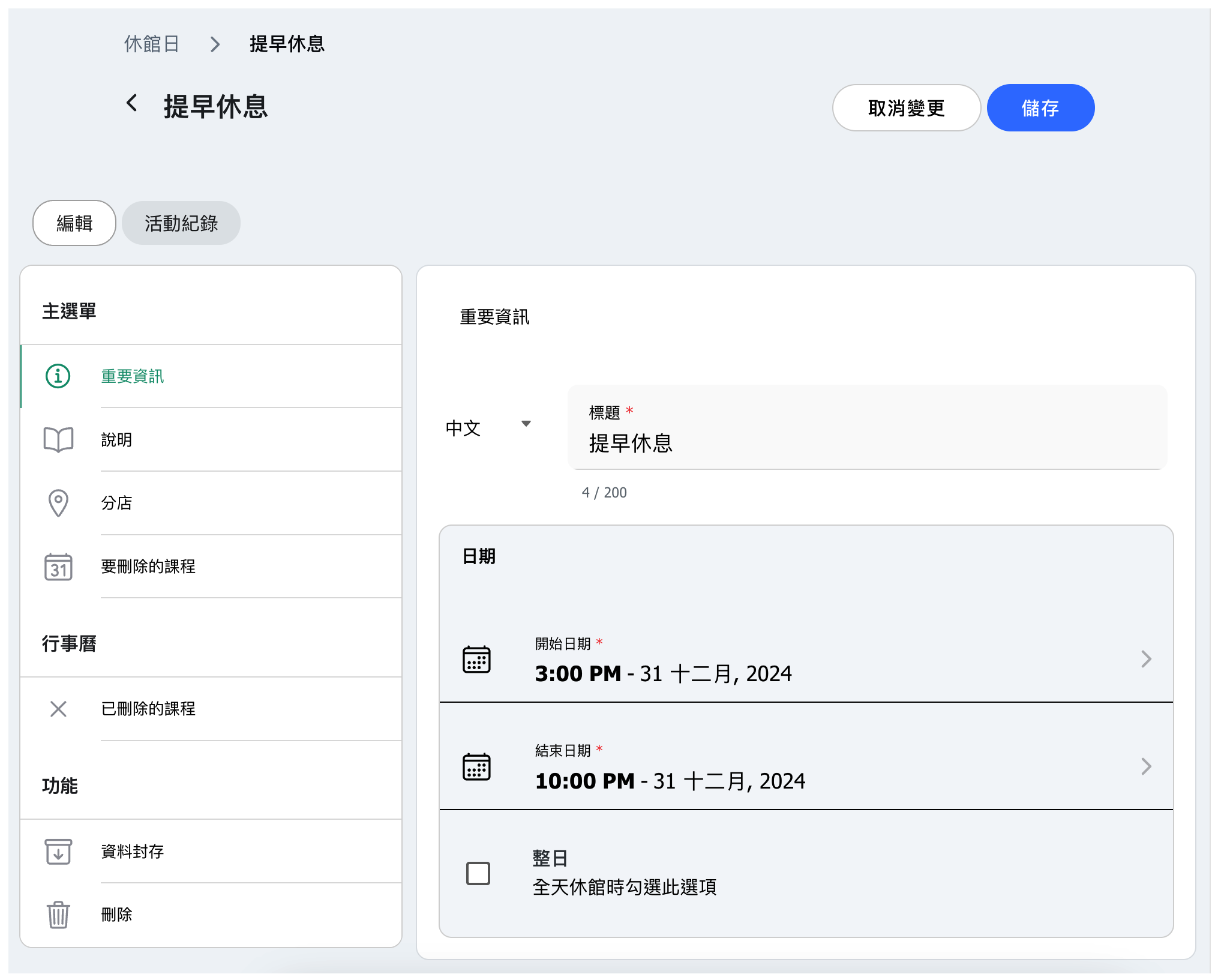Expand the 開始日期 row chevron
This screenshot has width=1218, height=980.
click(x=1146, y=660)
